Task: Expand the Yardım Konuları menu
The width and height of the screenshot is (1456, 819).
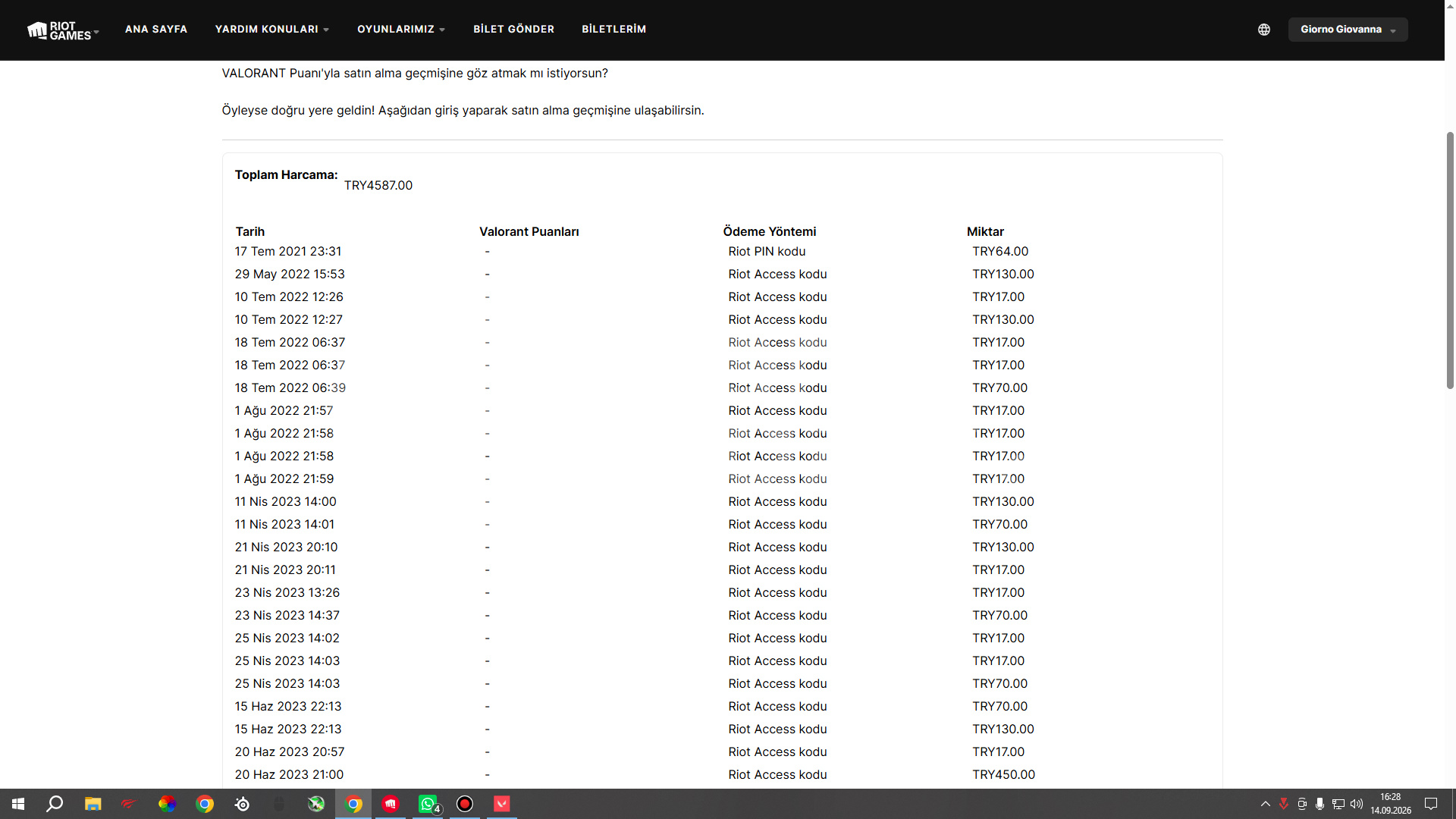Action: tap(272, 30)
